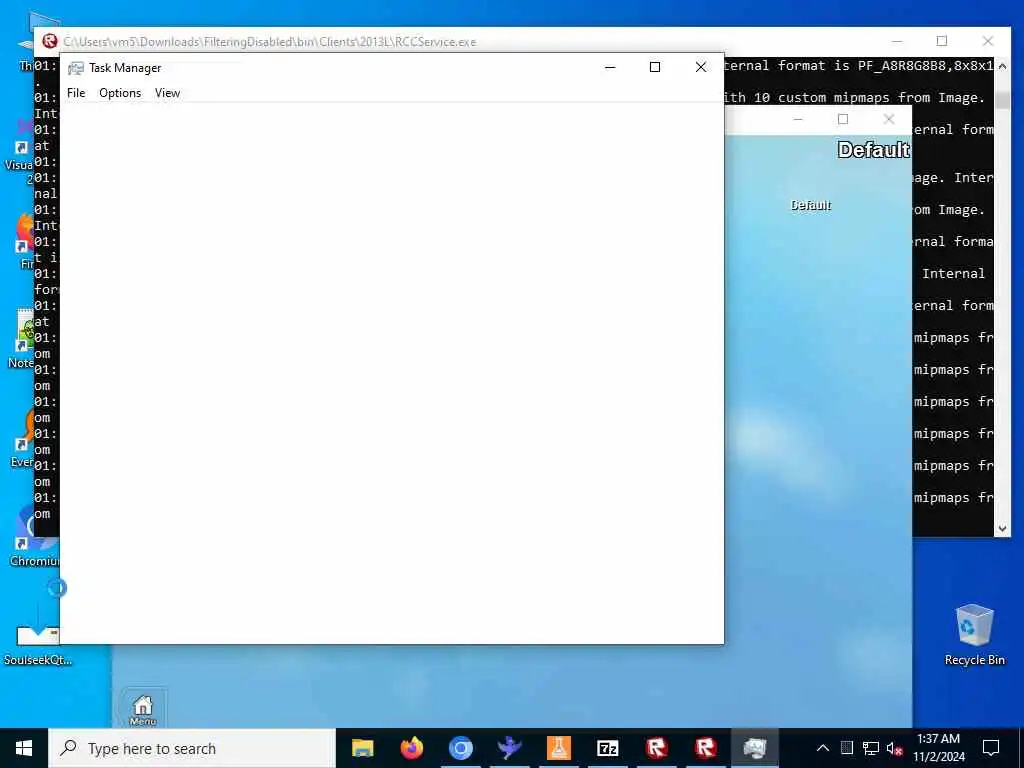The height and width of the screenshot is (768, 1024).
Task: Click the muted volume tray icon
Action: (x=895, y=748)
